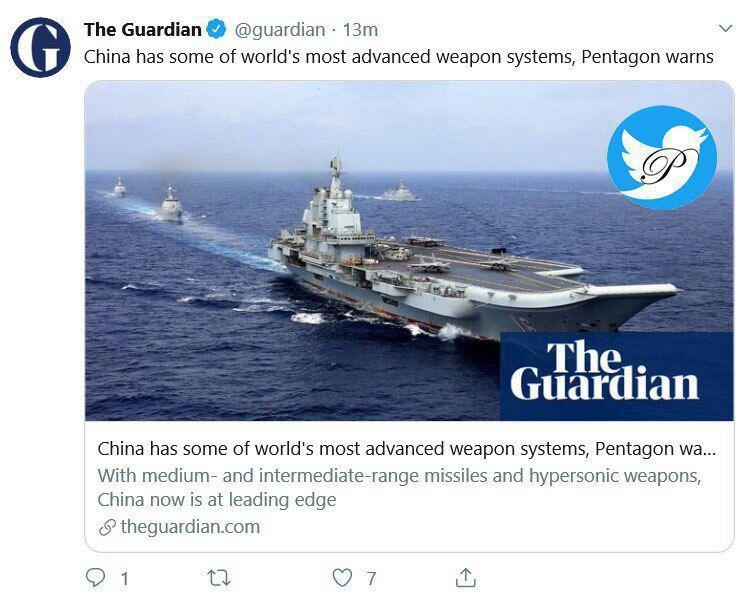Click the Guardian logo on image
This screenshot has width=742, height=605.
pyautogui.click(x=616, y=376)
